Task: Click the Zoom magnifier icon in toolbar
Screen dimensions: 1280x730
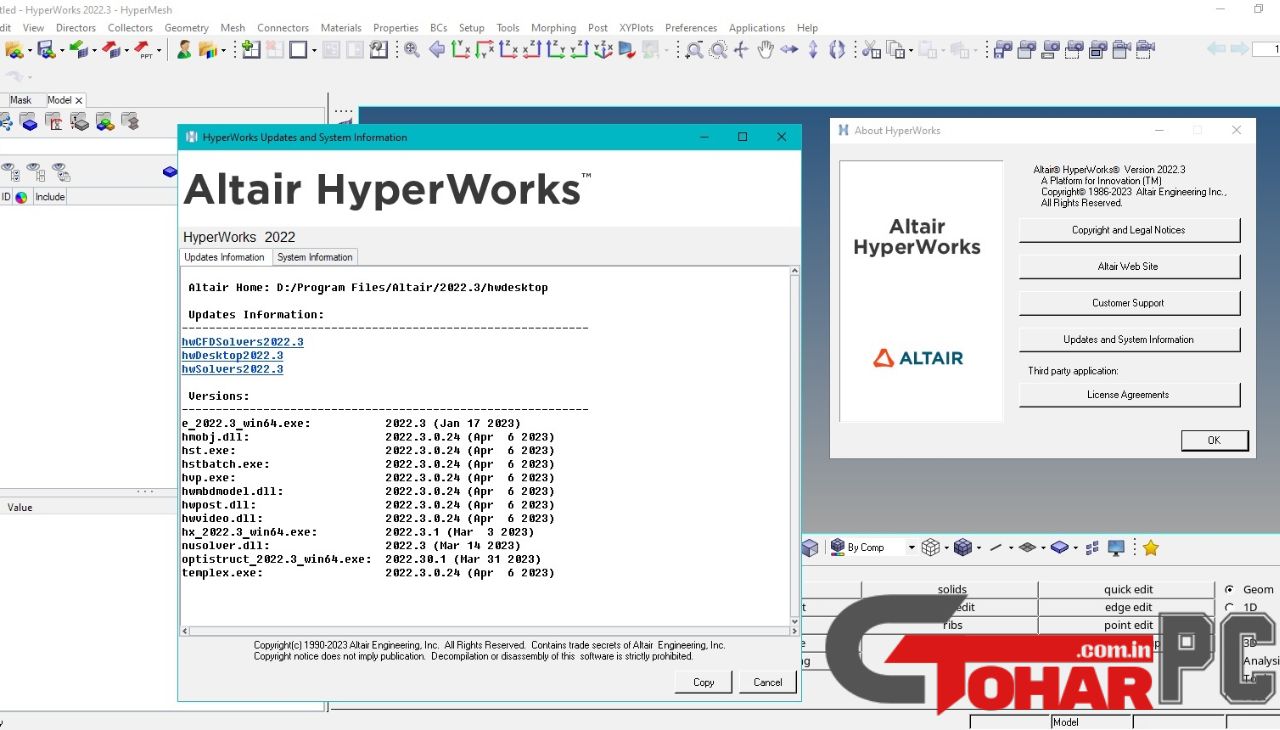Action: pos(411,50)
